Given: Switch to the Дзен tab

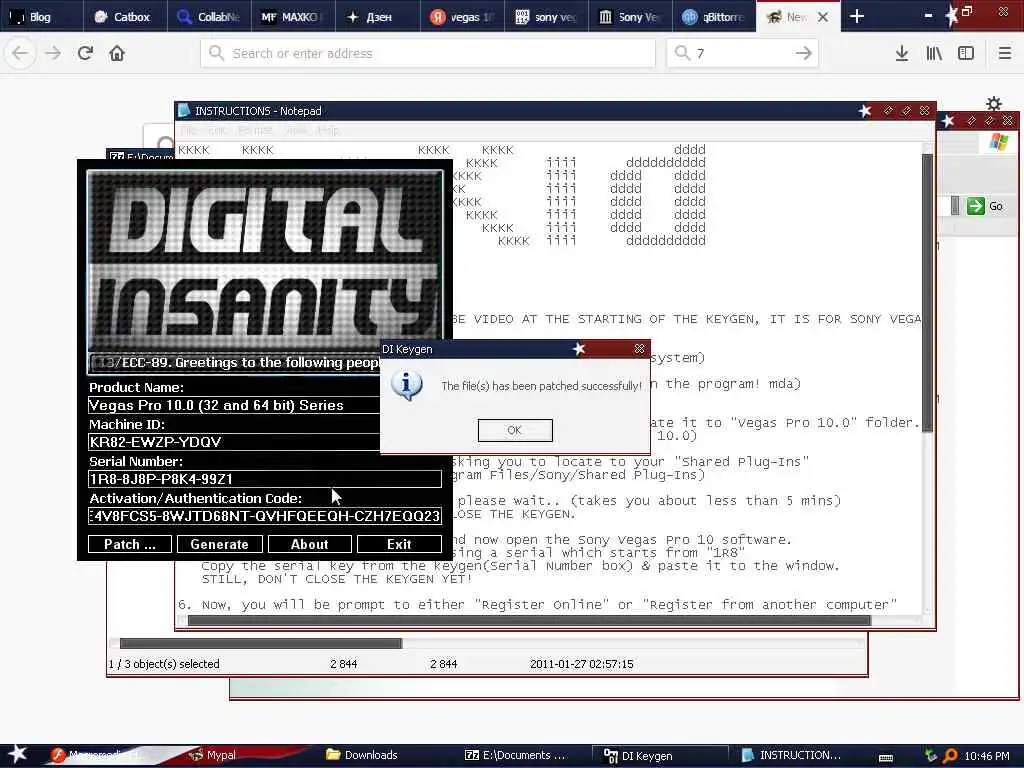Looking at the screenshot, I should 377,17.
